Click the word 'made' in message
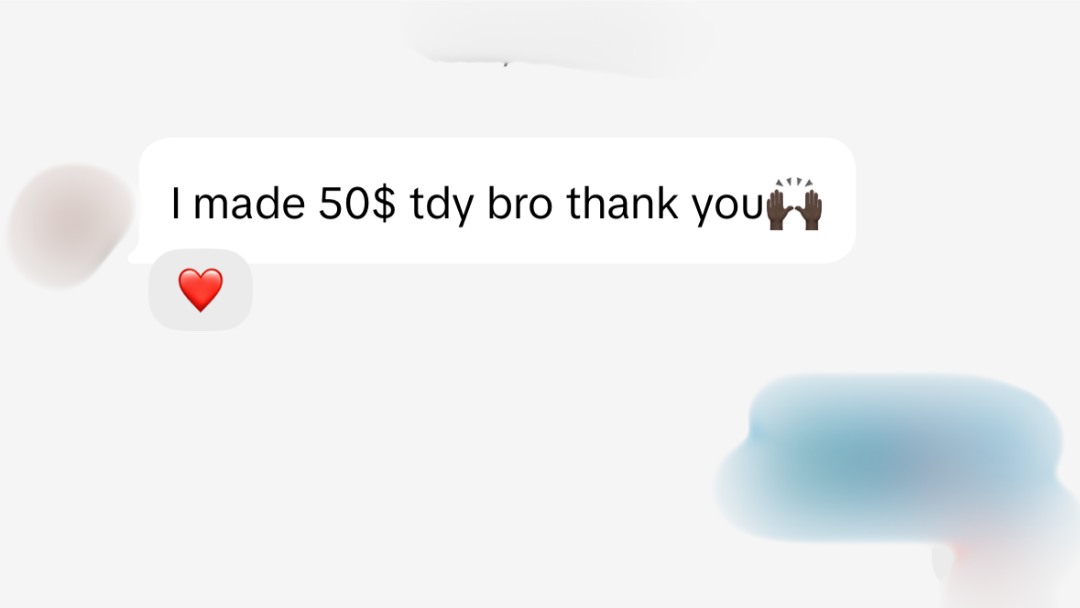The image size is (1080, 608). (x=249, y=203)
